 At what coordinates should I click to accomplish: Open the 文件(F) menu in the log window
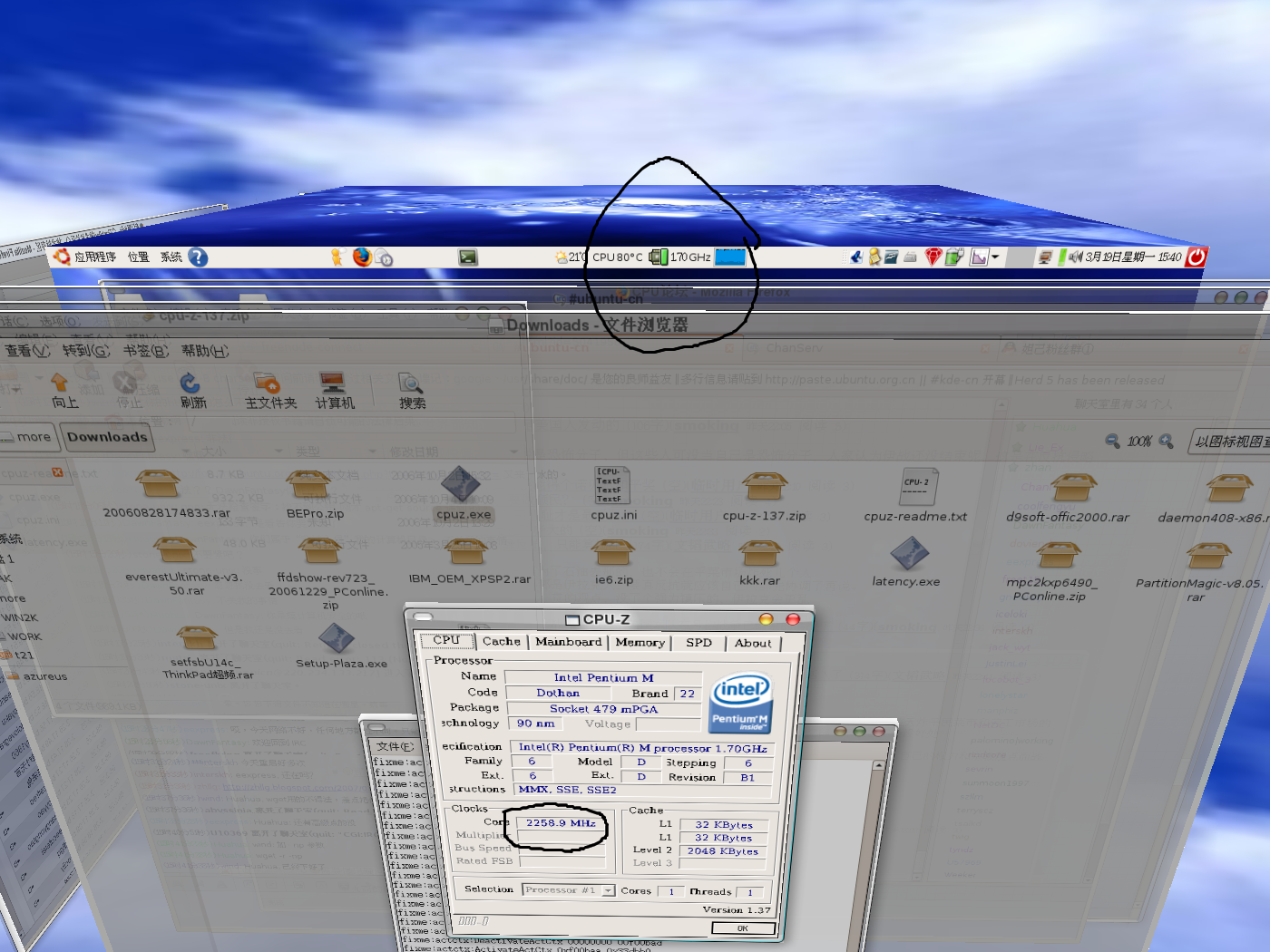click(395, 747)
